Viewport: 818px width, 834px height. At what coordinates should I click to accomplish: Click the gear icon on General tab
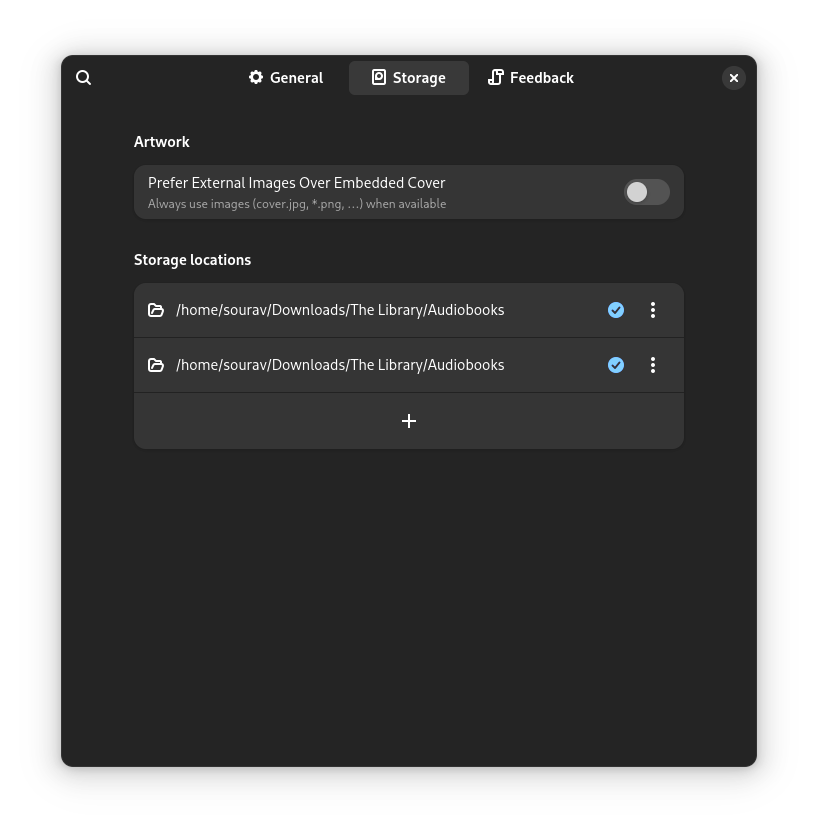pyautogui.click(x=256, y=77)
